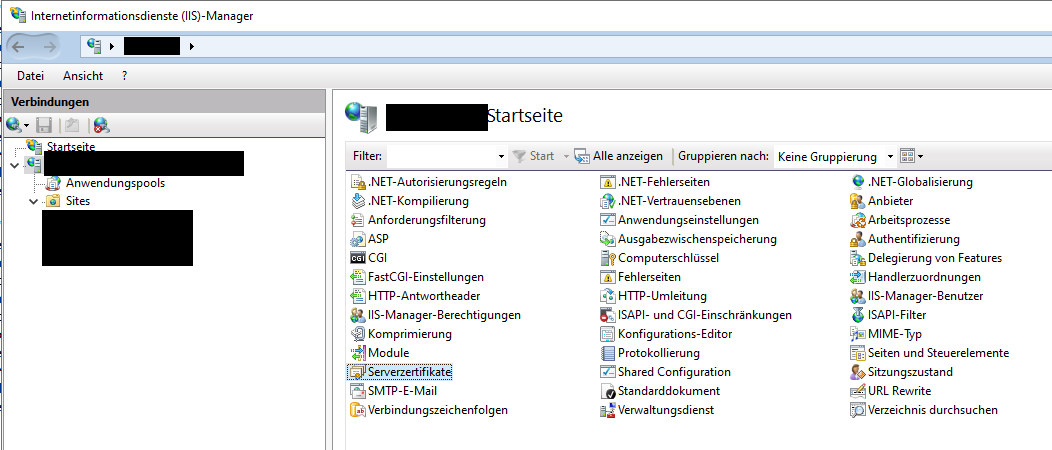Open the Protokollierung feature icon
The height and width of the screenshot is (450, 1052).
[608, 353]
